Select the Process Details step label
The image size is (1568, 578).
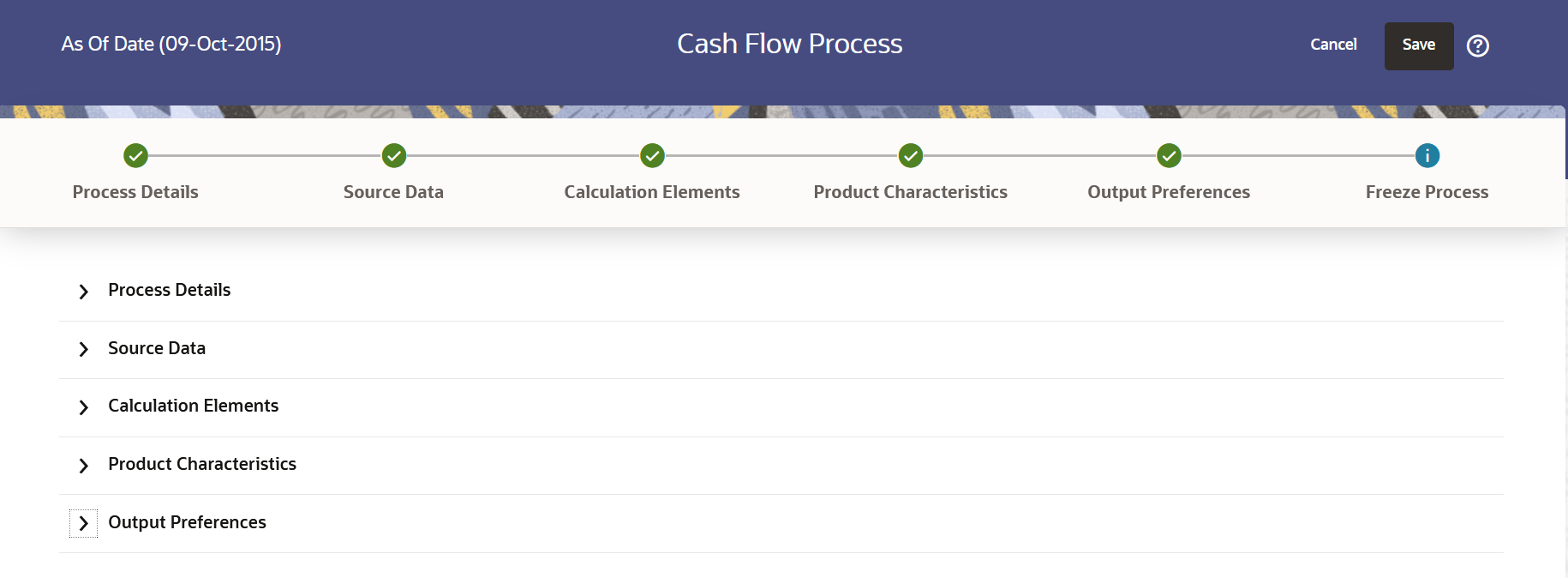click(135, 192)
